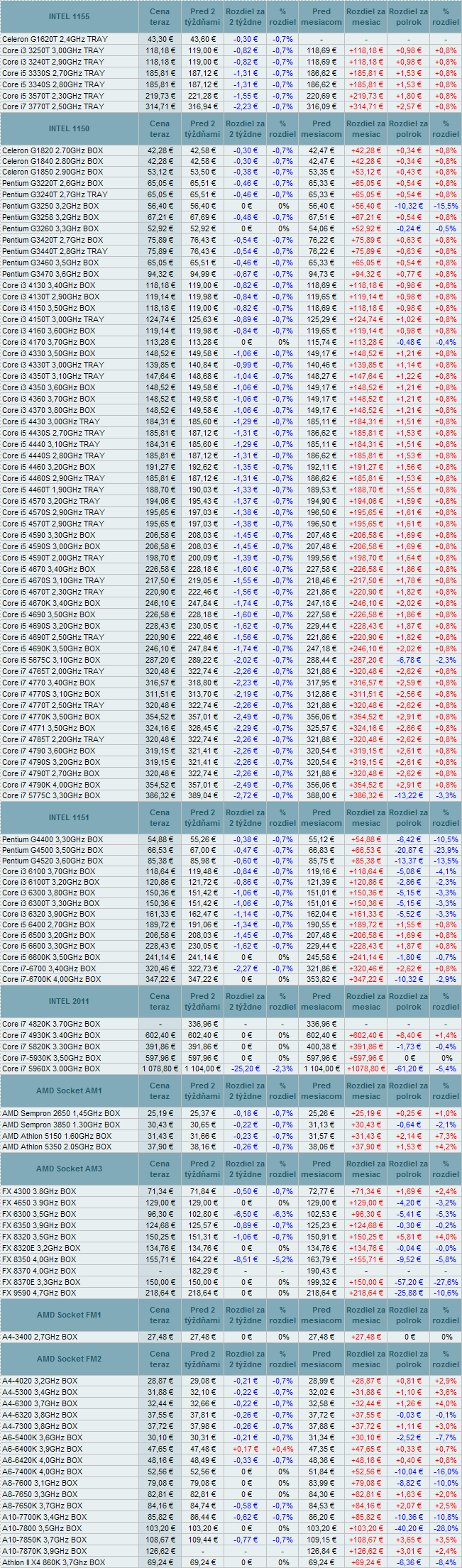462x1568 pixels.
Task: Select 'Cena teraz' header in INTEL 1155 section
Action: (160, 16)
